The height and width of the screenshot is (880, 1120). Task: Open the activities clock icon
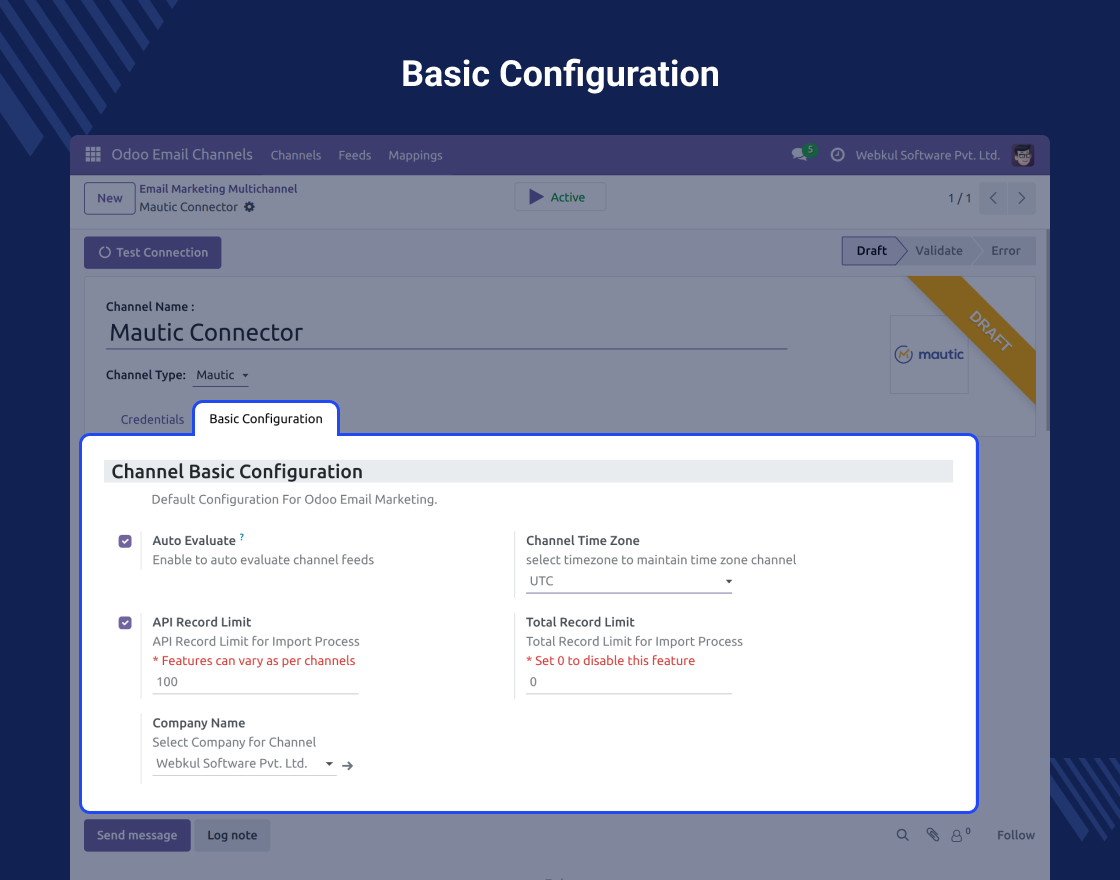(837, 155)
